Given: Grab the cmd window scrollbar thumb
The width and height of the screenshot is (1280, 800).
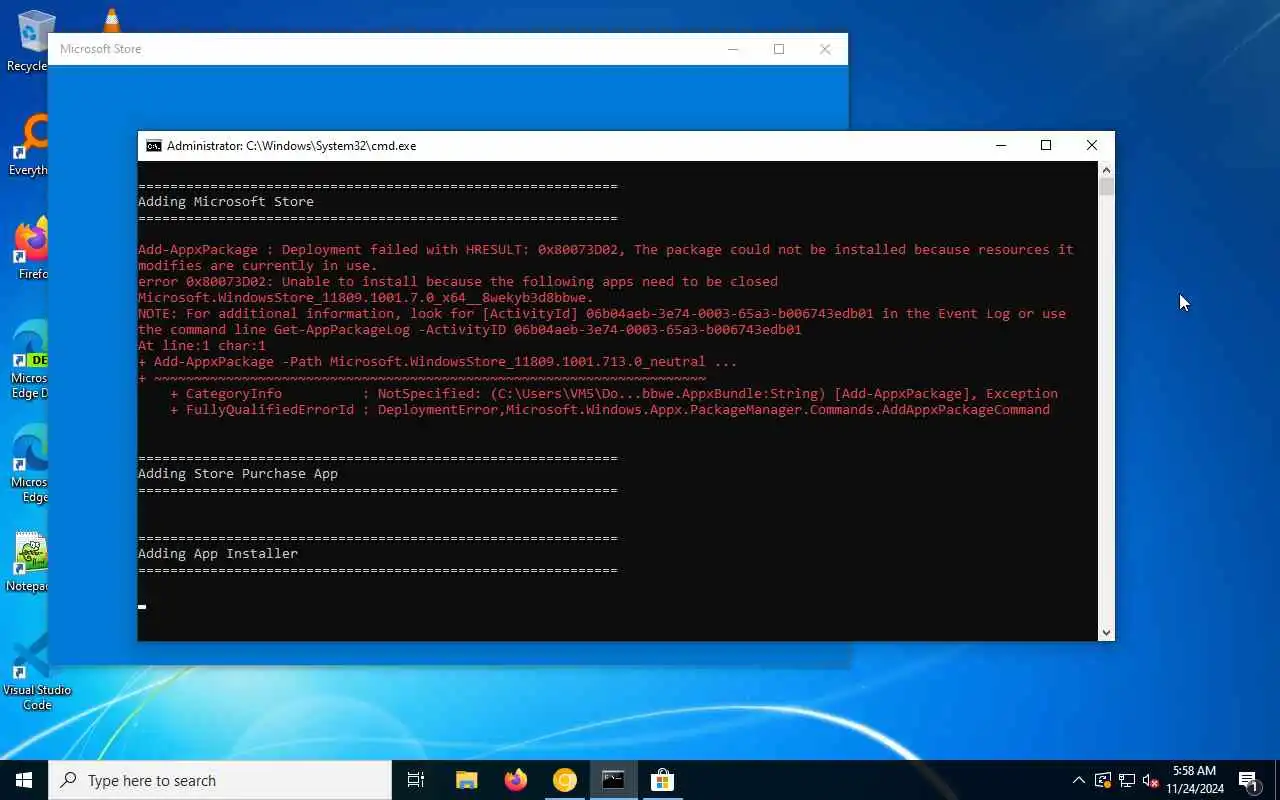Looking at the screenshot, I should pyautogui.click(x=1106, y=187).
